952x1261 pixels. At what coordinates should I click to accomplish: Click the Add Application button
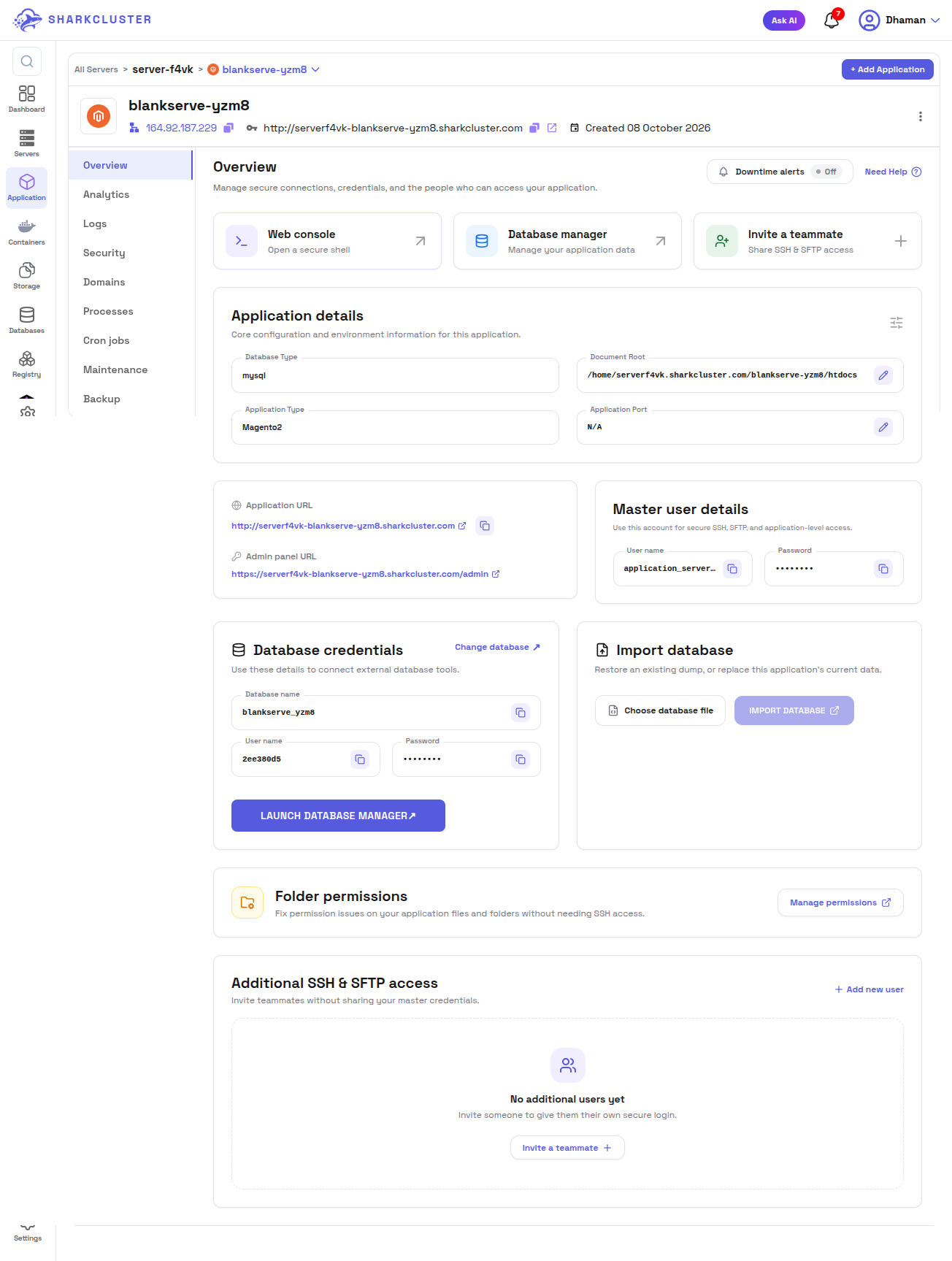tap(887, 69)
